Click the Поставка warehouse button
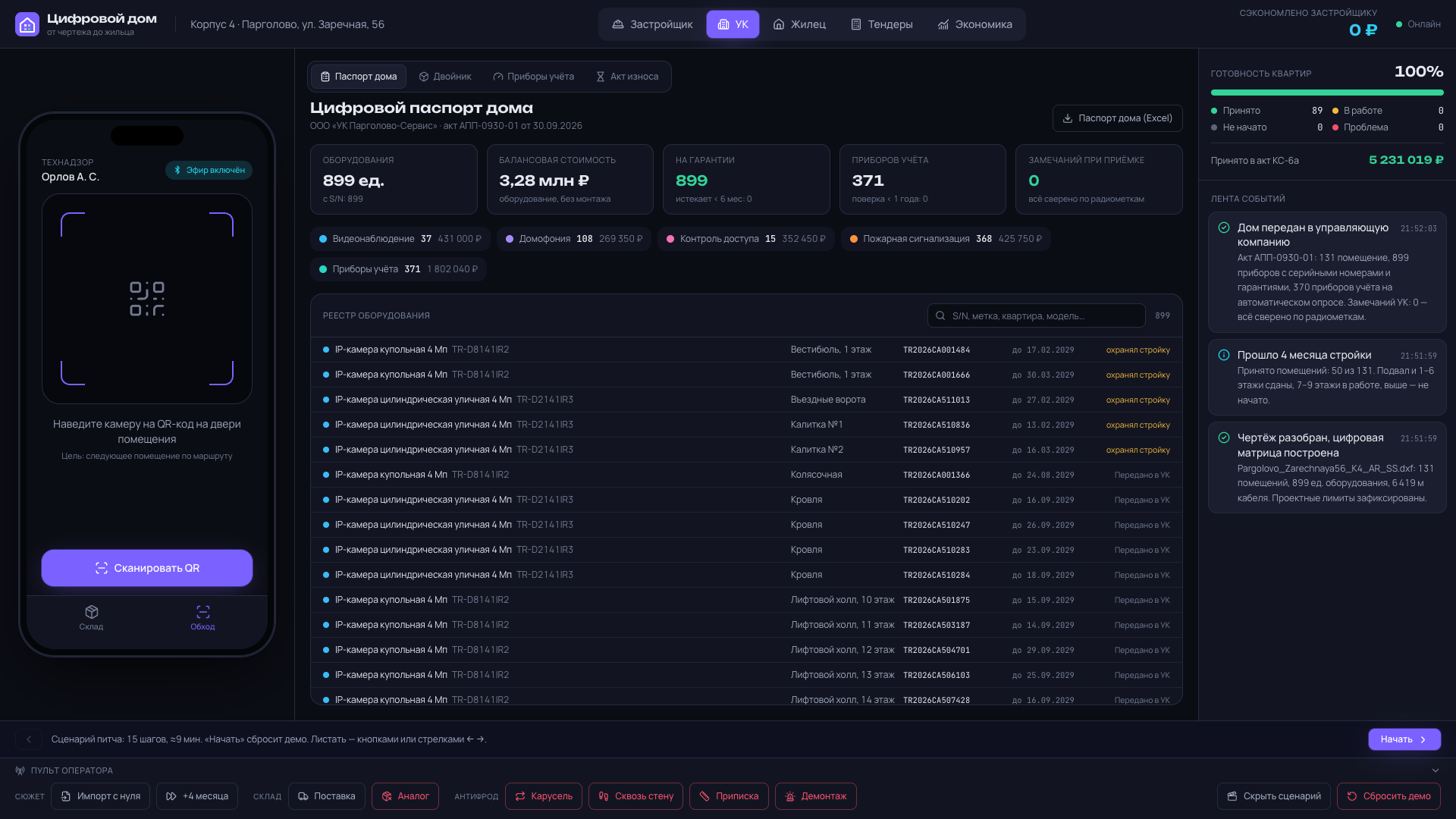This screenshot has width=1456, height=819. pyautogui.click(x=327, y=796)
